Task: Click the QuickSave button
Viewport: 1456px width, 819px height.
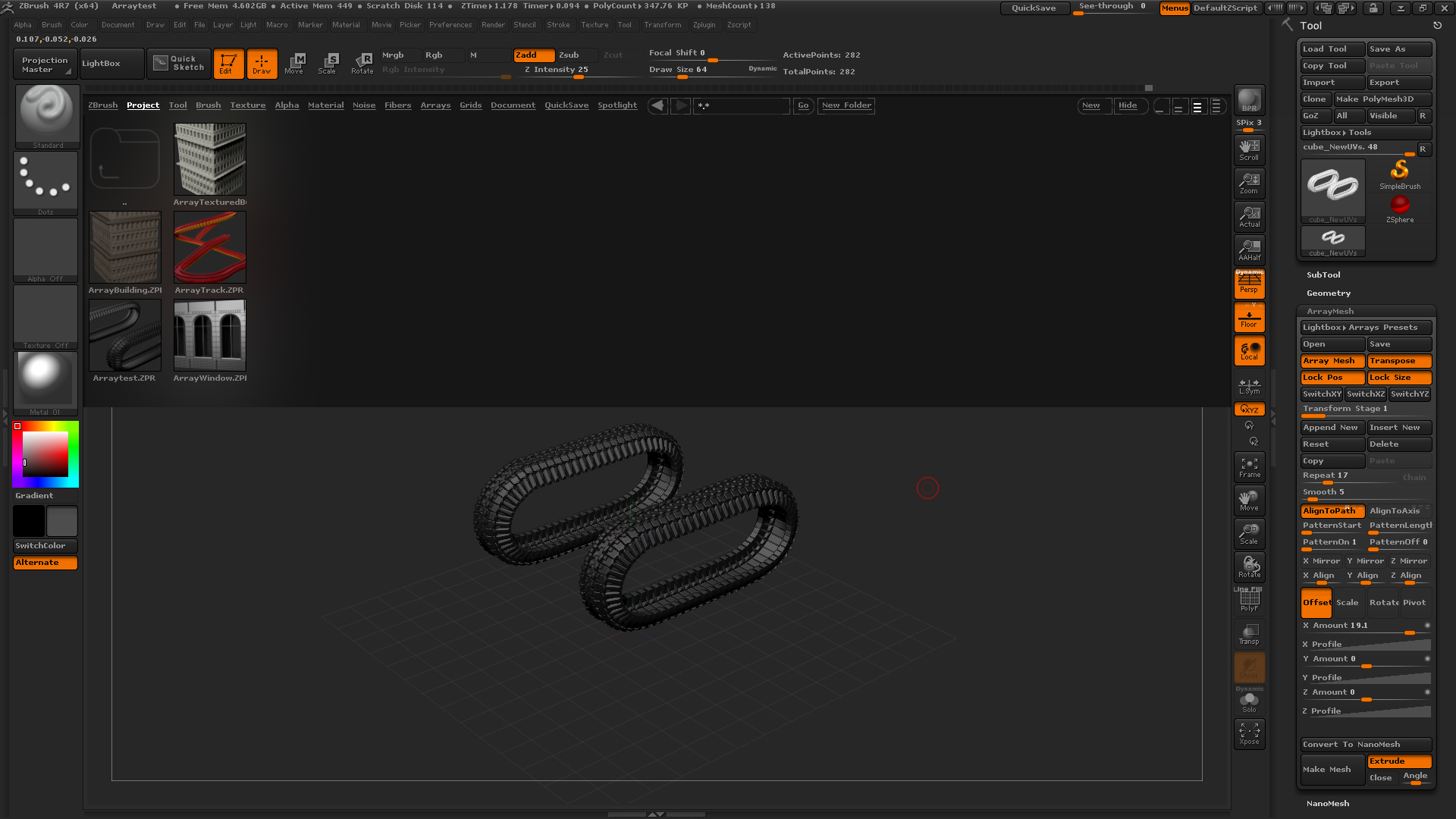Action: point(1034,8)
